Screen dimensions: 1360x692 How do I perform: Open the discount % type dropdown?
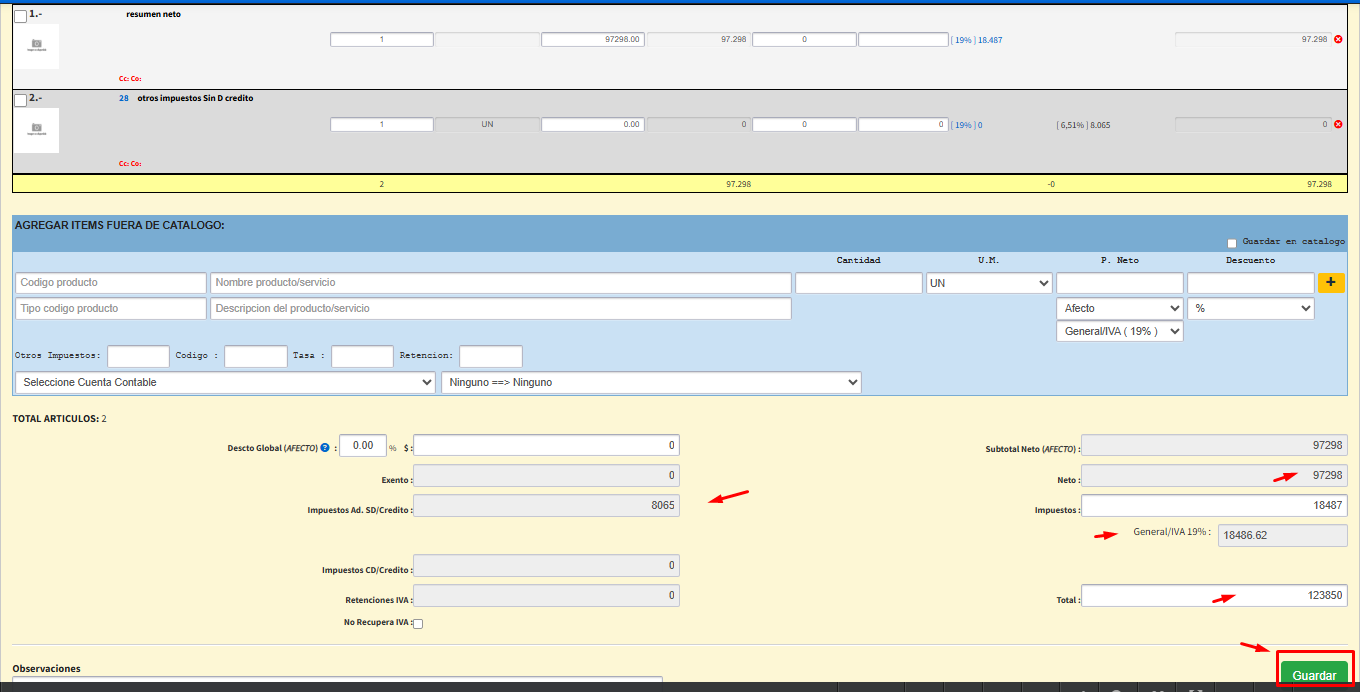coord(1250,309)
